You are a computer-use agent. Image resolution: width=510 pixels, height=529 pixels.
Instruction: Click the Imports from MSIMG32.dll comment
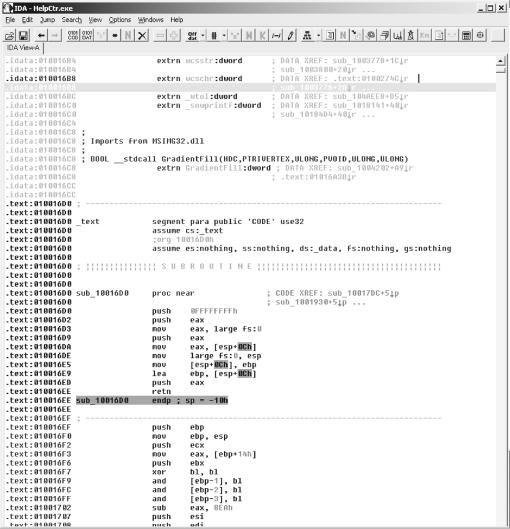click(x=147, y=141)
